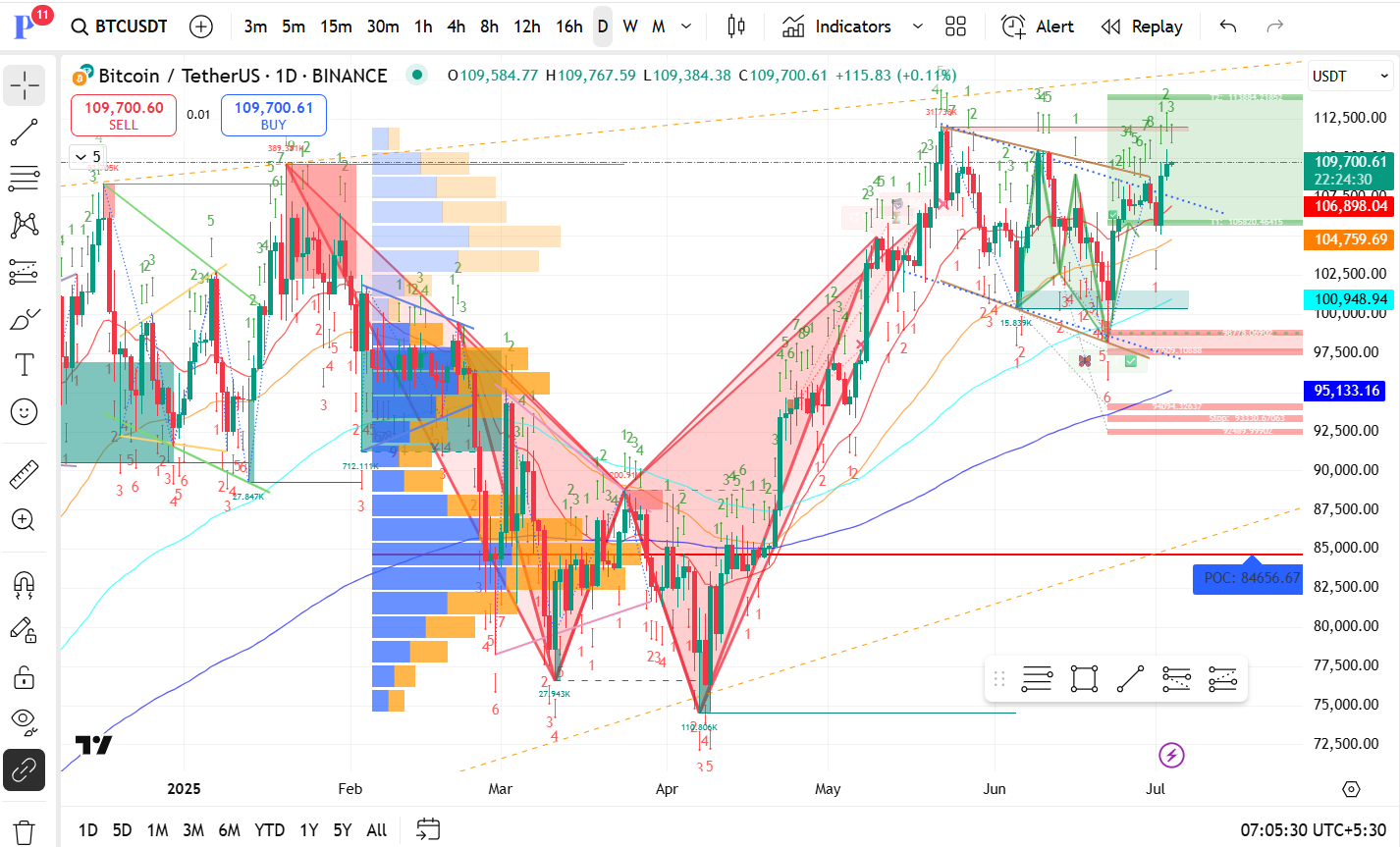Viewport: 1400px width, 847px height.
Task: Click the 100,948.94 cyan price label
Action: 1351,299
